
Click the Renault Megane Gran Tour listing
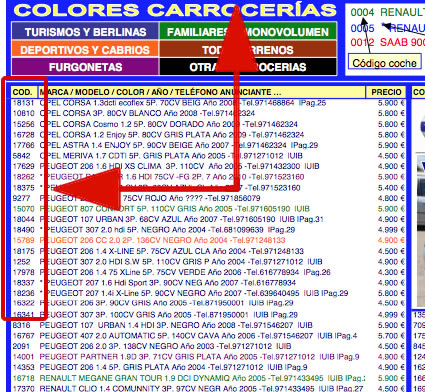(208, 378)
